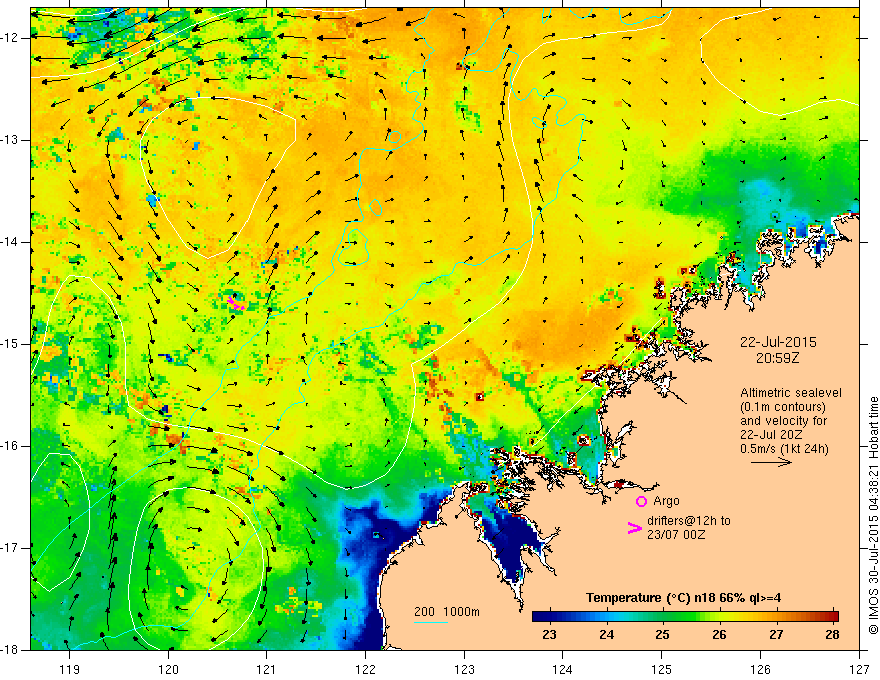Click the time label 20:59Z
Image resolution: width=880 pixels, height=680 pixels.
point(777,357)
